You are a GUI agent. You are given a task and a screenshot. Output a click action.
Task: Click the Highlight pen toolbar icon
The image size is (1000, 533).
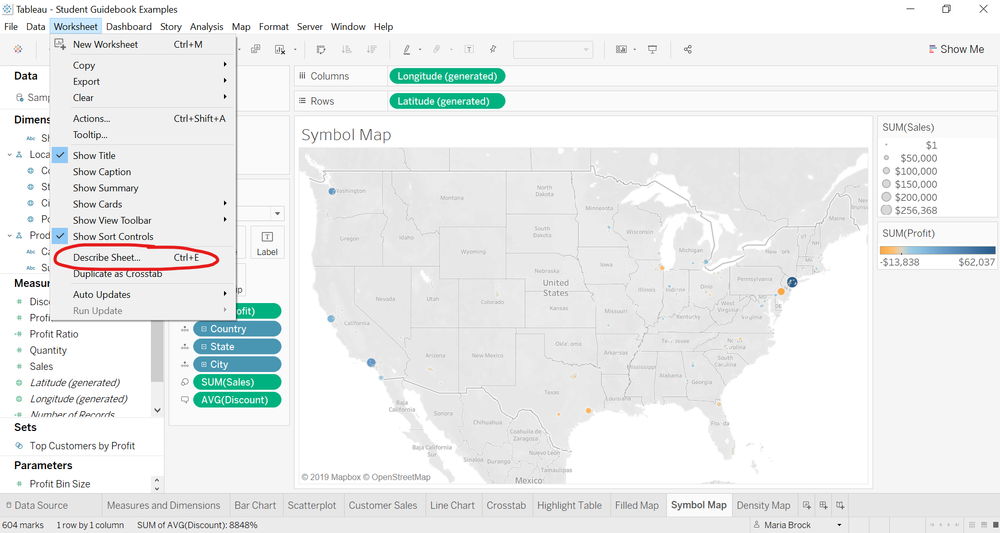pyautogui.click(x=406, y=49)
